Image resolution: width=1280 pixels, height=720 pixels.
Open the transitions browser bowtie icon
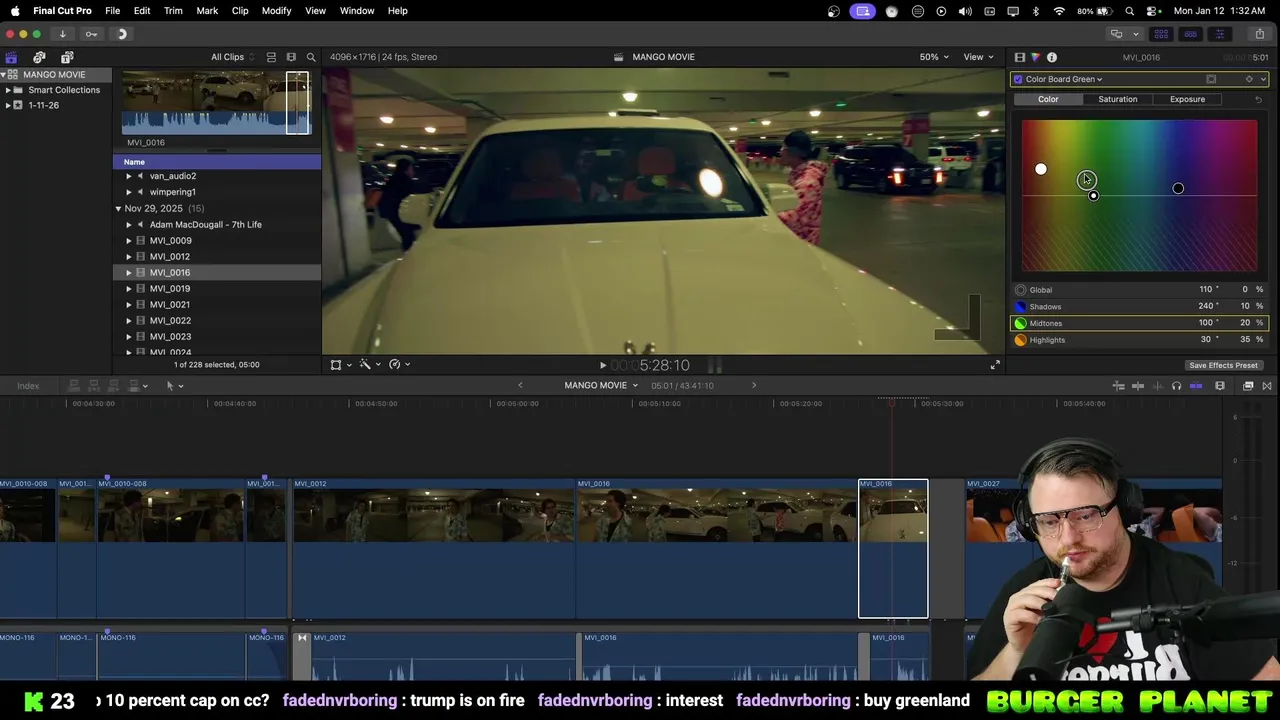[1267, 386]
